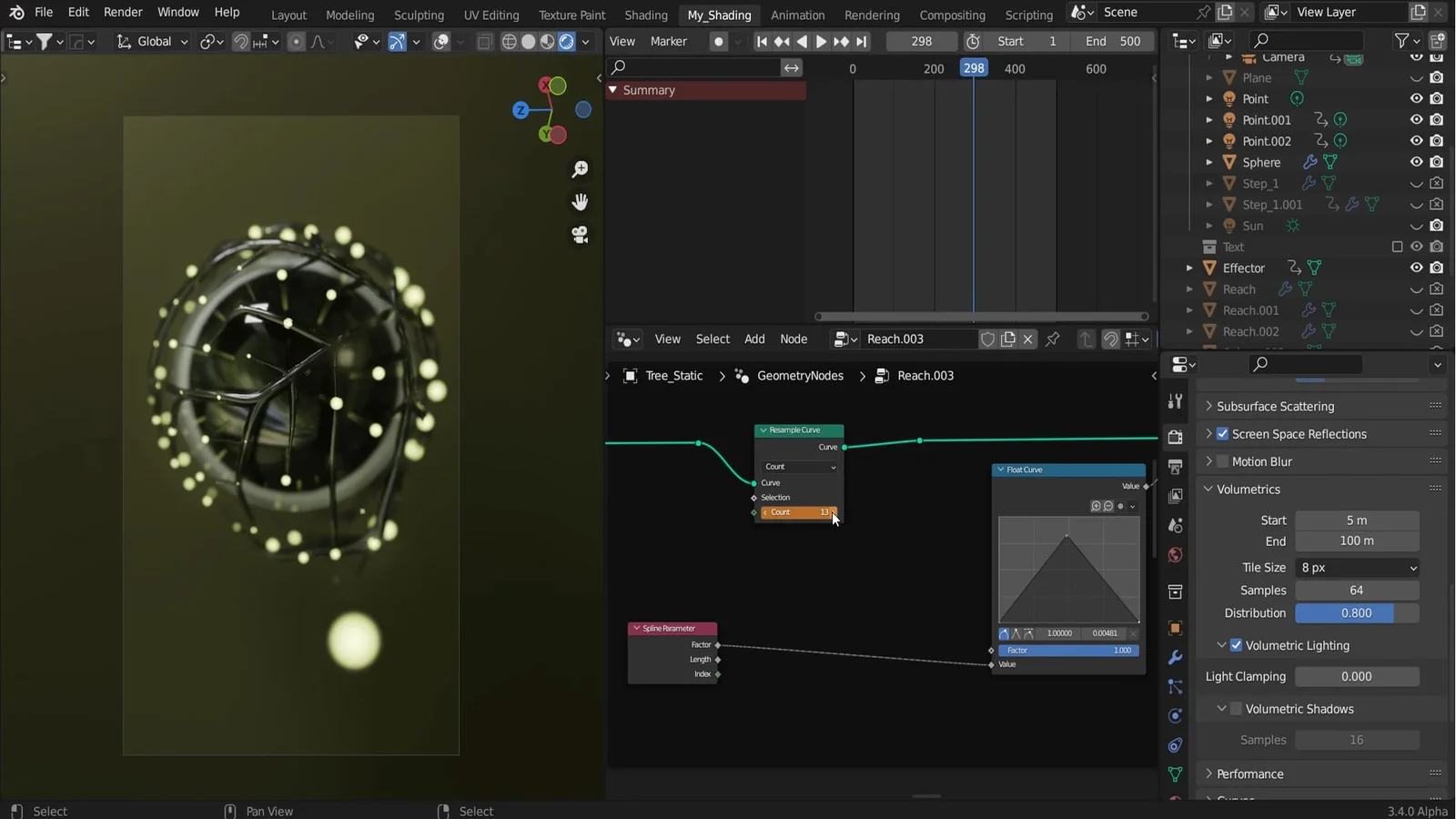Check the Volumetric Shadows checkbox
Screen dimensions: 1456x819
[1236, 708]
